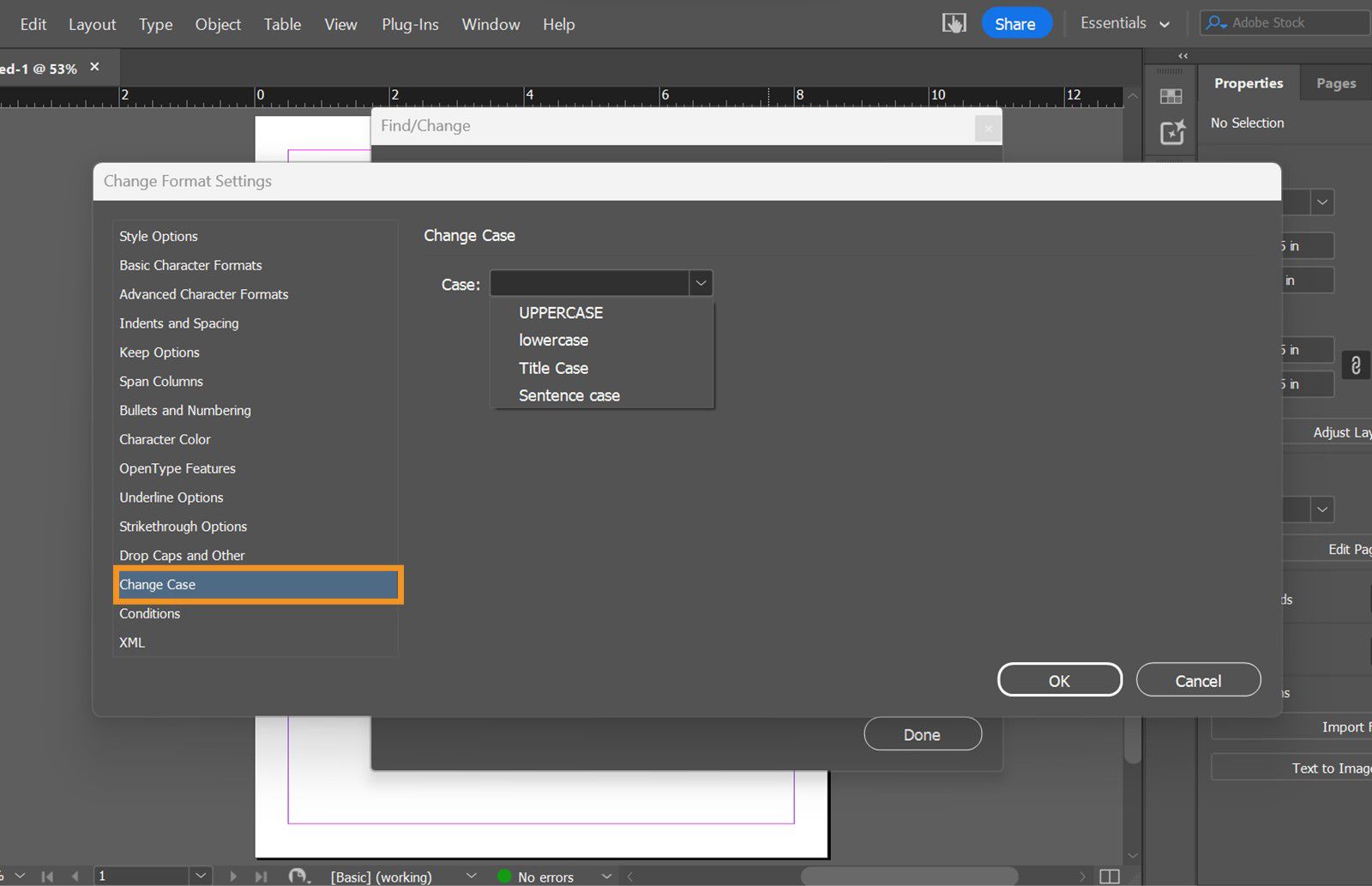1372x886 pixels.
Task: Switch to the Pages tab
Action: tap(1334, 82)
